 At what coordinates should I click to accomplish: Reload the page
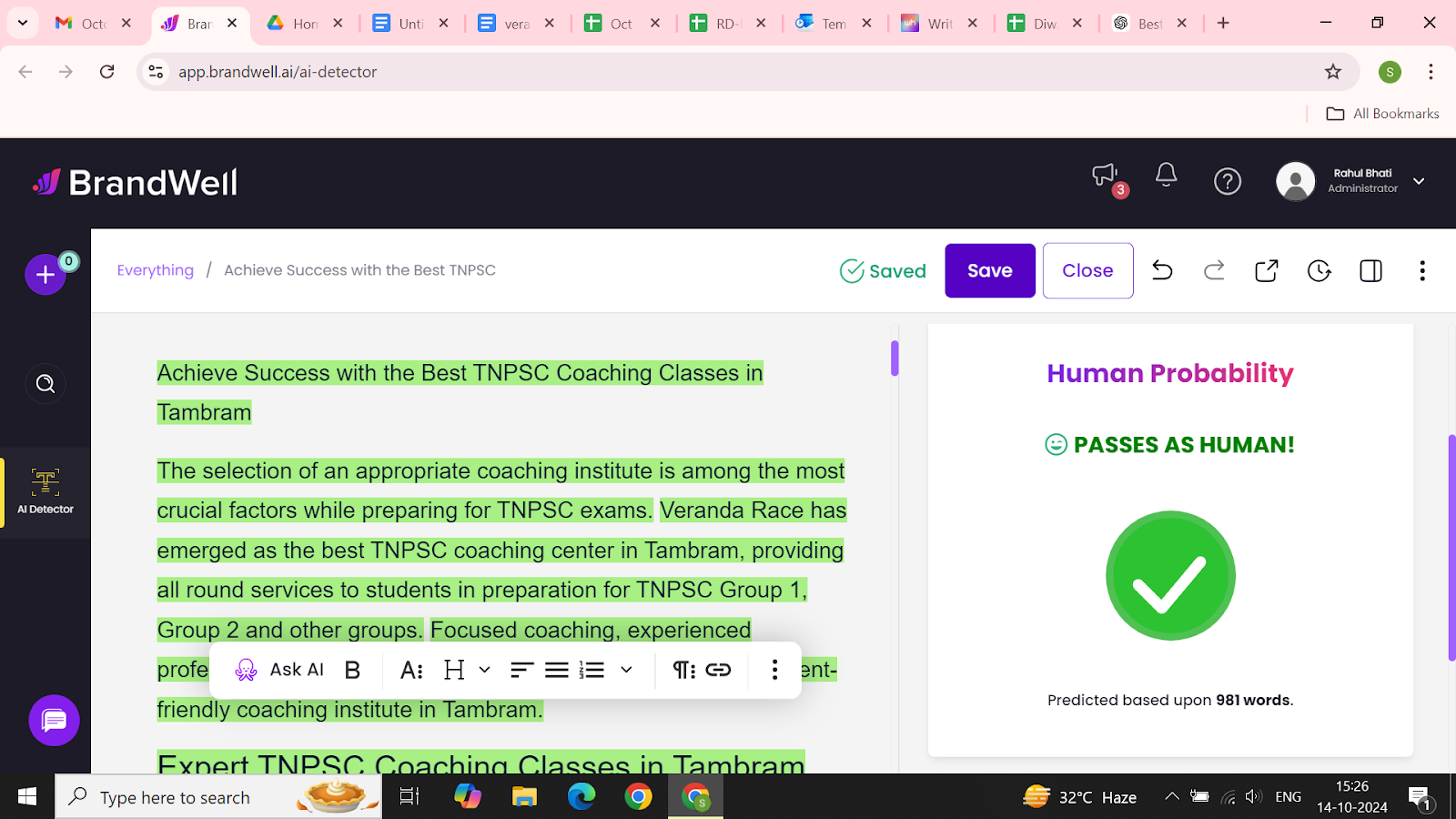click(106, 72)
